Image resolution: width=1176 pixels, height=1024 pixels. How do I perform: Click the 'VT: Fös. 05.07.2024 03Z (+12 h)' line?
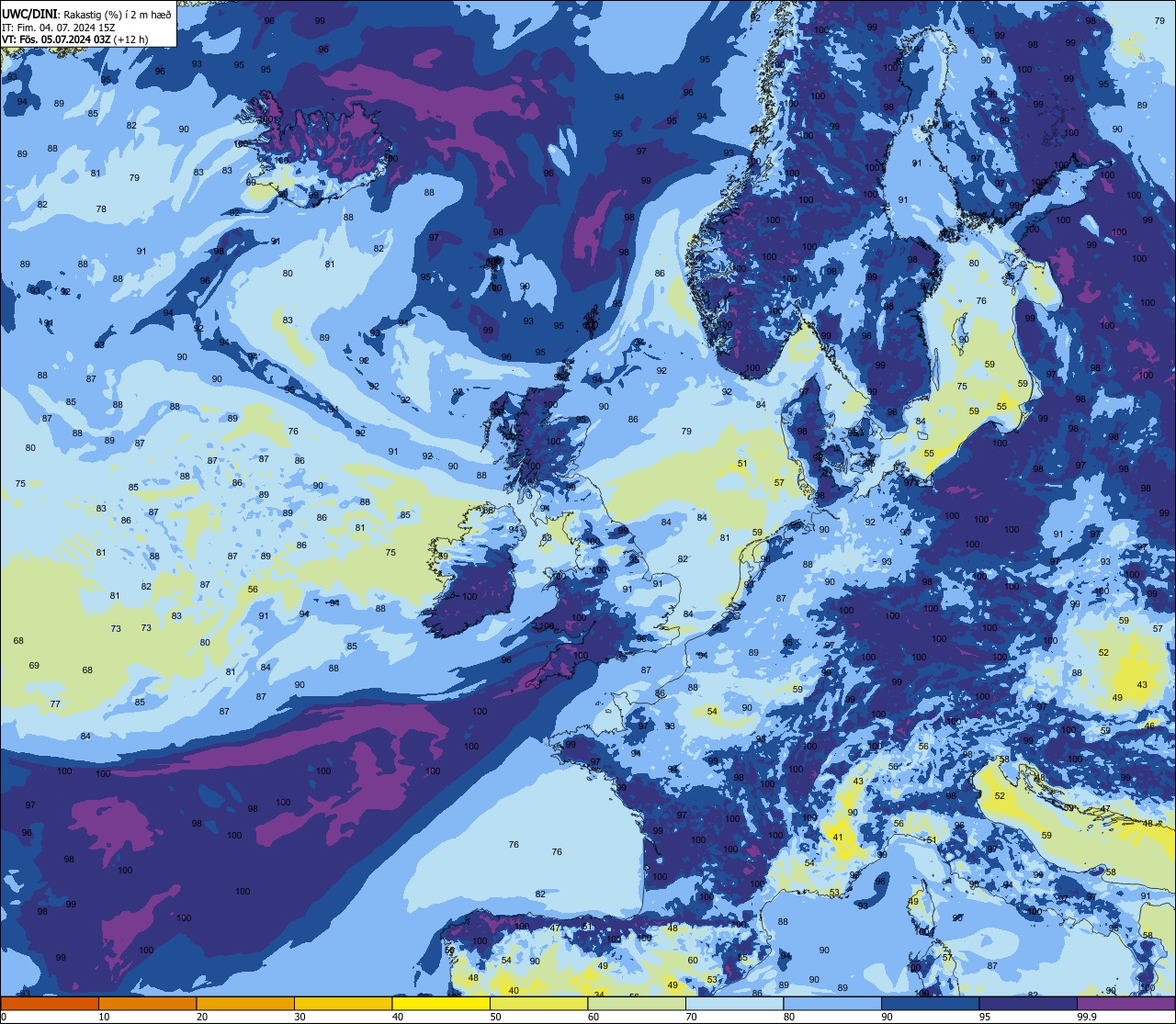click(75, 39)
